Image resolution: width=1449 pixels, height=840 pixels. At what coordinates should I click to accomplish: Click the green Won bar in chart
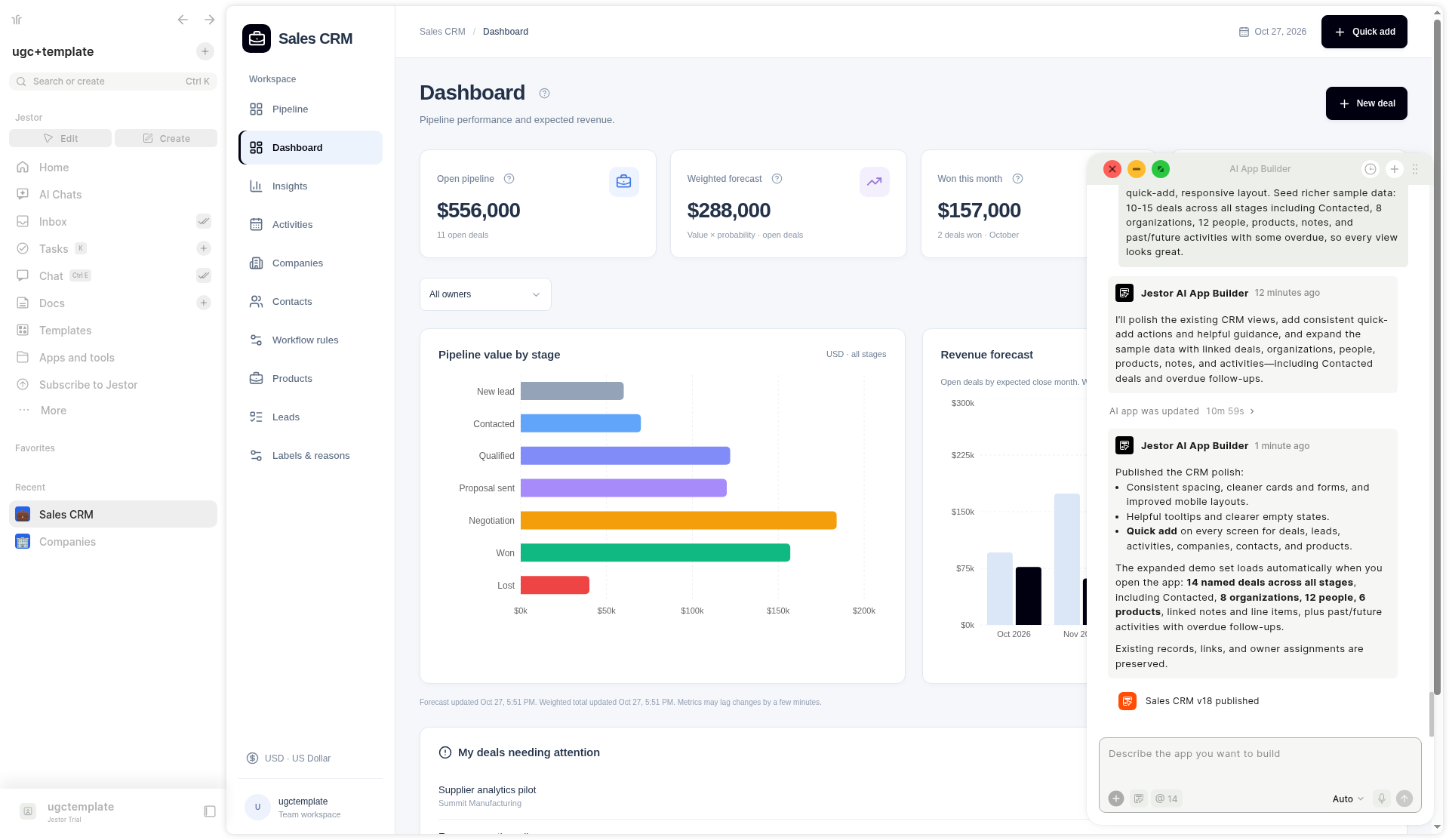pyautogui.click(x=655, y=553)
